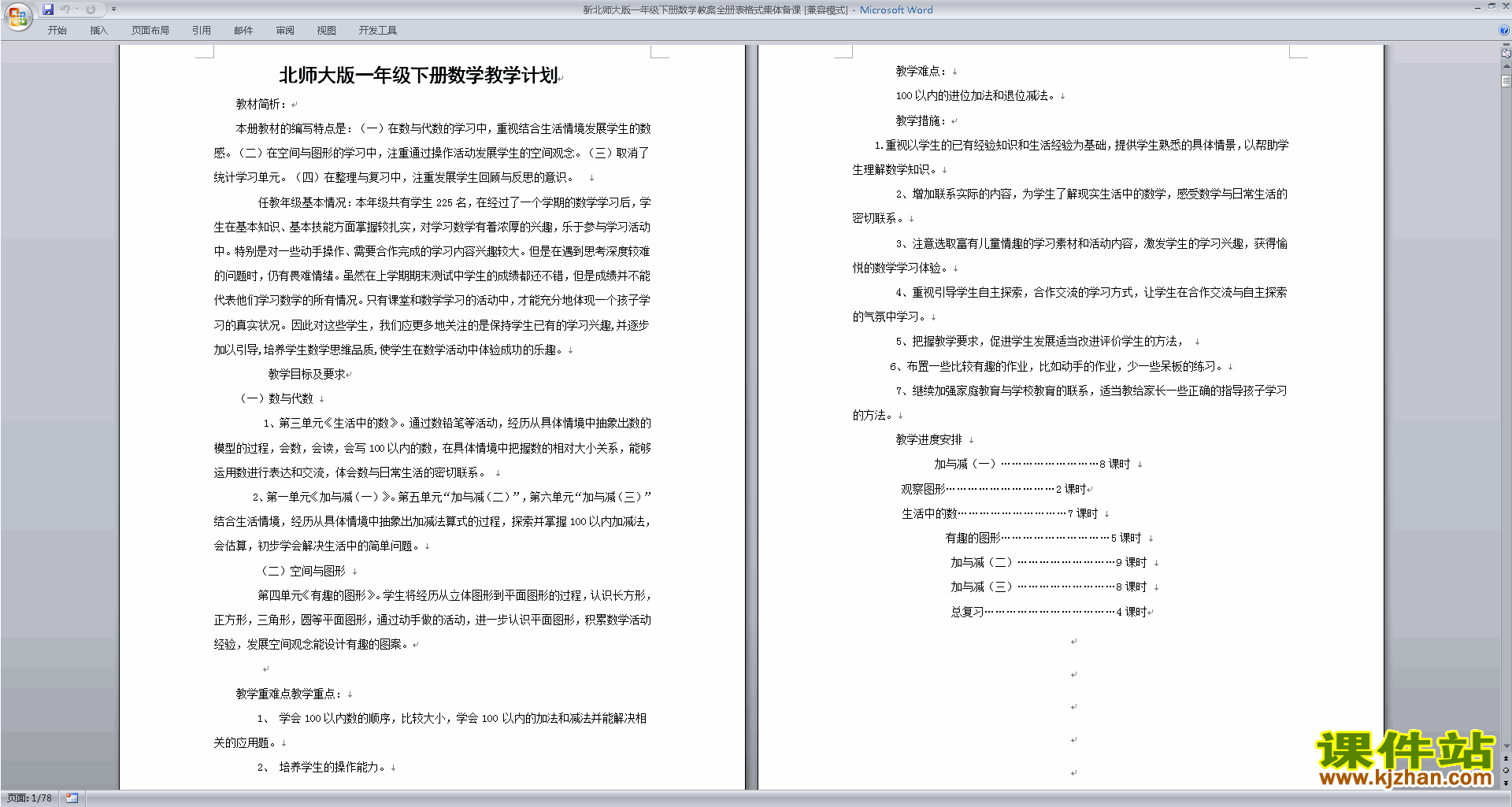The width and height of the screenshot is (1512, 807).
Task: Click the heading 教学难点： on the right-hand page
Action: [921, 71]
